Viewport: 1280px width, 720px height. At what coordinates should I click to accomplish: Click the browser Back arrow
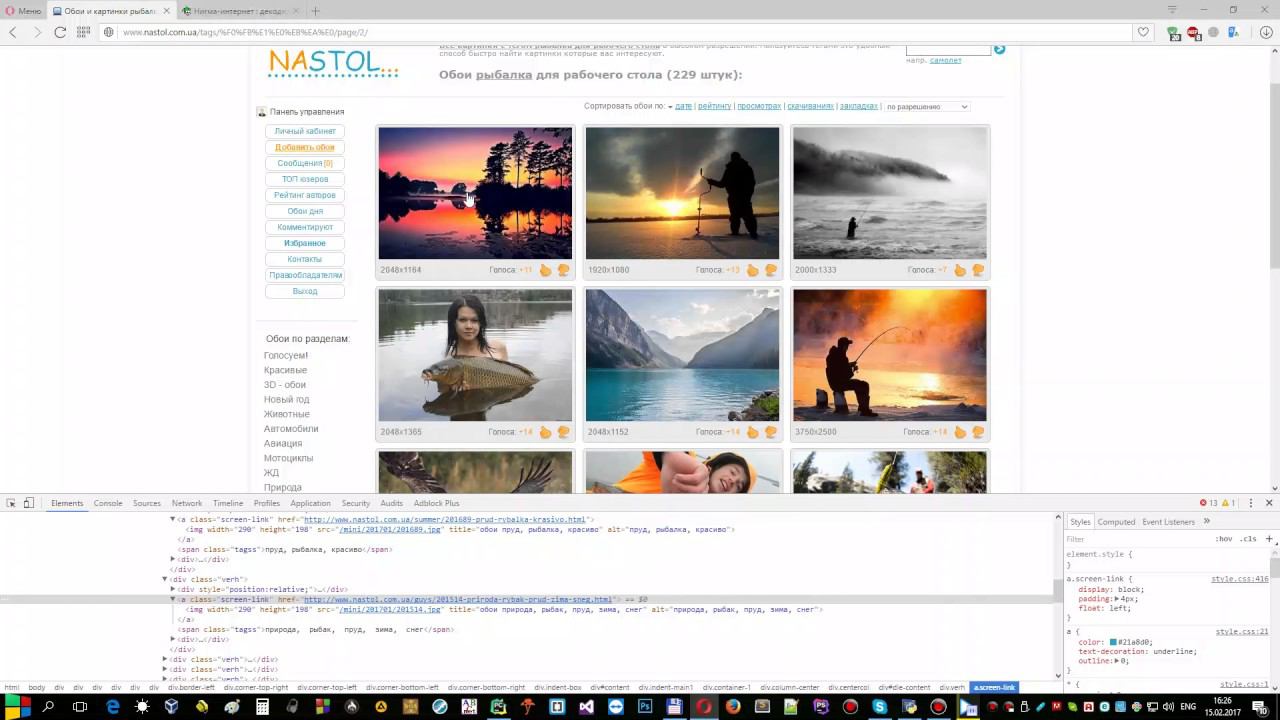pyautogui.click(x=13, y=32)
